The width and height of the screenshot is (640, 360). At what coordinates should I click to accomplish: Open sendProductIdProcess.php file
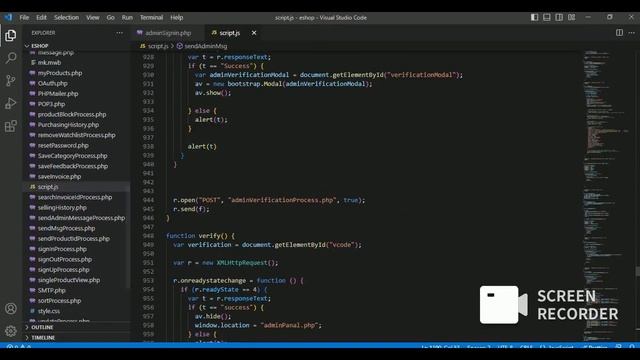73,238
